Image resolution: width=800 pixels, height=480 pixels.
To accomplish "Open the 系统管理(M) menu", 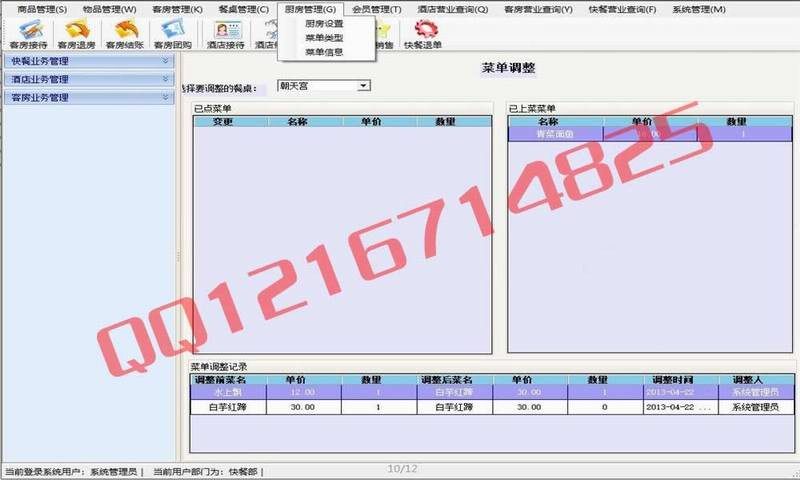I will [x=698, y=9].
